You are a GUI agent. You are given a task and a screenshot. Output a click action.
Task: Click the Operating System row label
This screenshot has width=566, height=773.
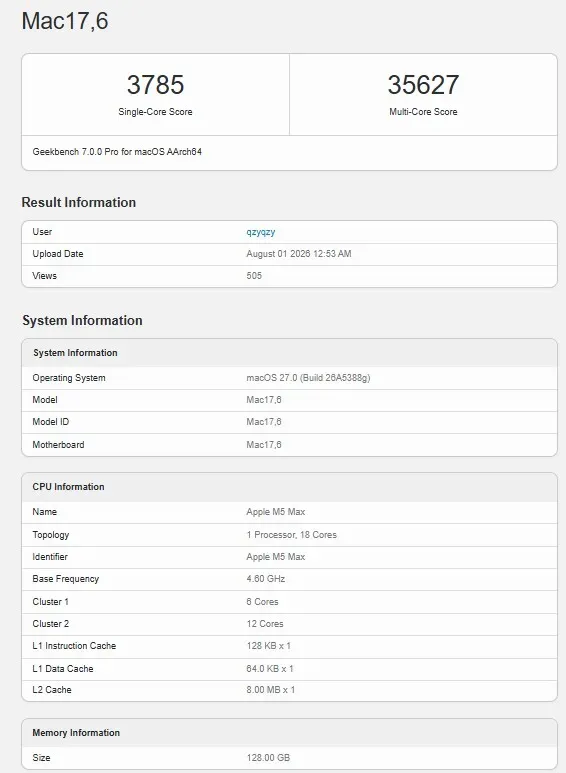pos(69,378)
